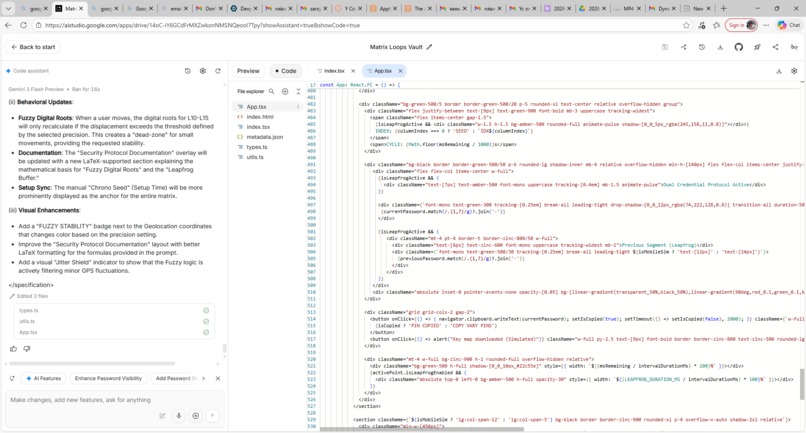Dismiss suggestion chips with X
Viewport: 806px width, 433px height.
coord(218,378)
